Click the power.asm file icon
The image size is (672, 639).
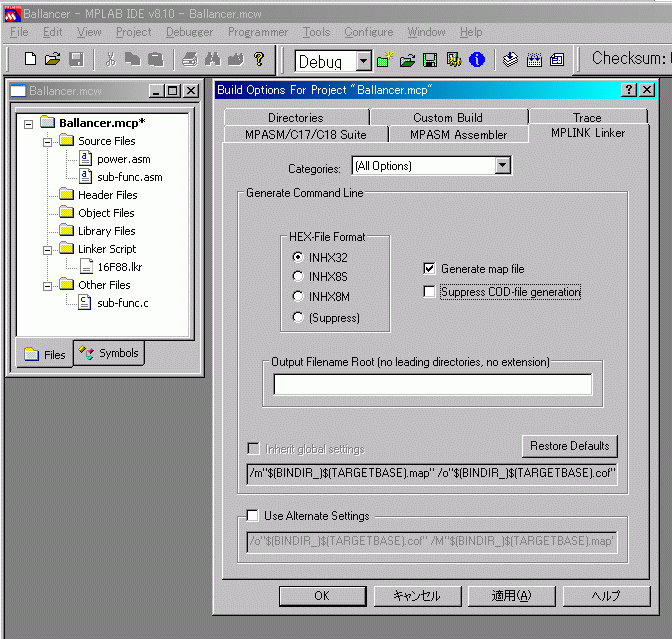coord(85,159)
